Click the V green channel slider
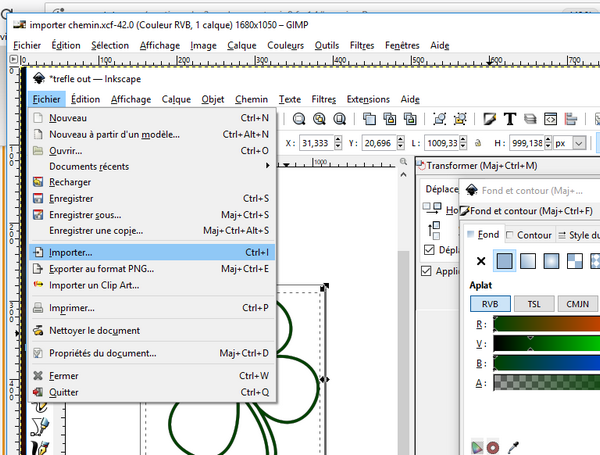 546,344
